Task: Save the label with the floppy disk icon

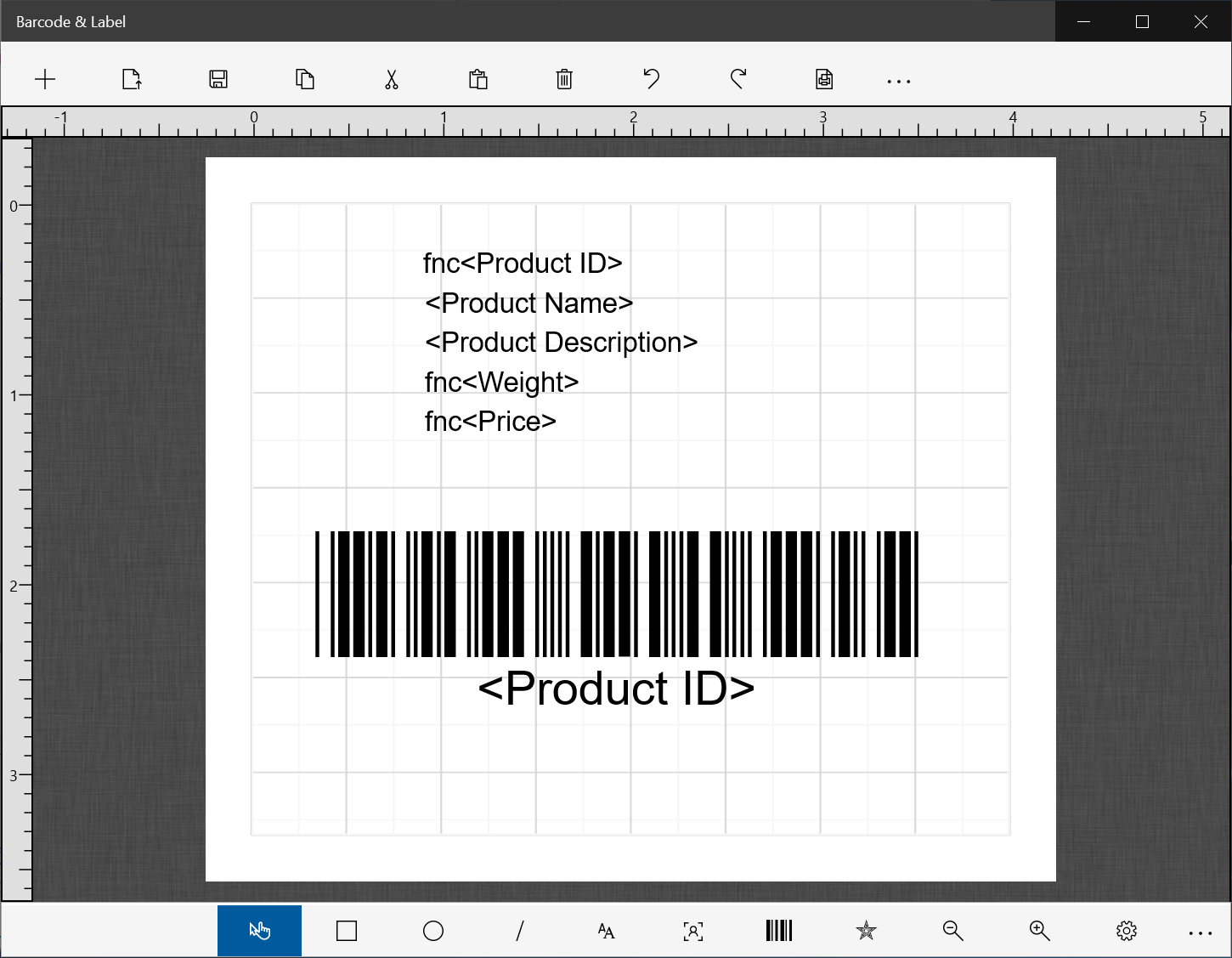Action: point(218,80)
